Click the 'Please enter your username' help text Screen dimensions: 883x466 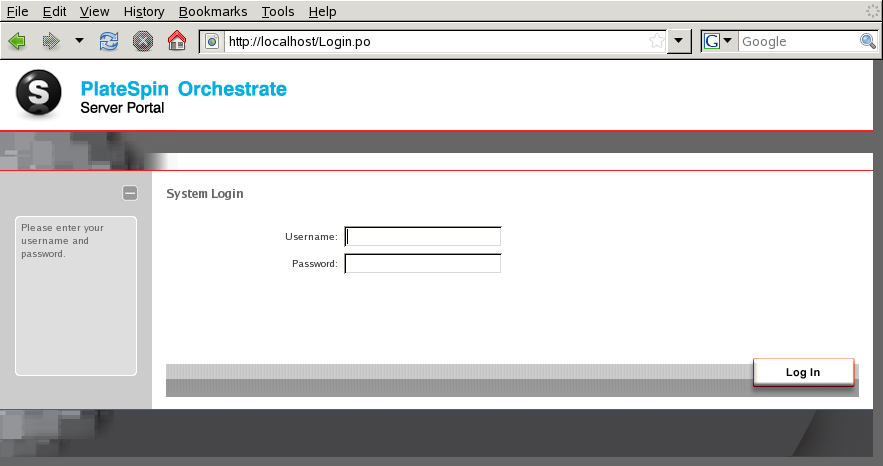coord(63,241)
